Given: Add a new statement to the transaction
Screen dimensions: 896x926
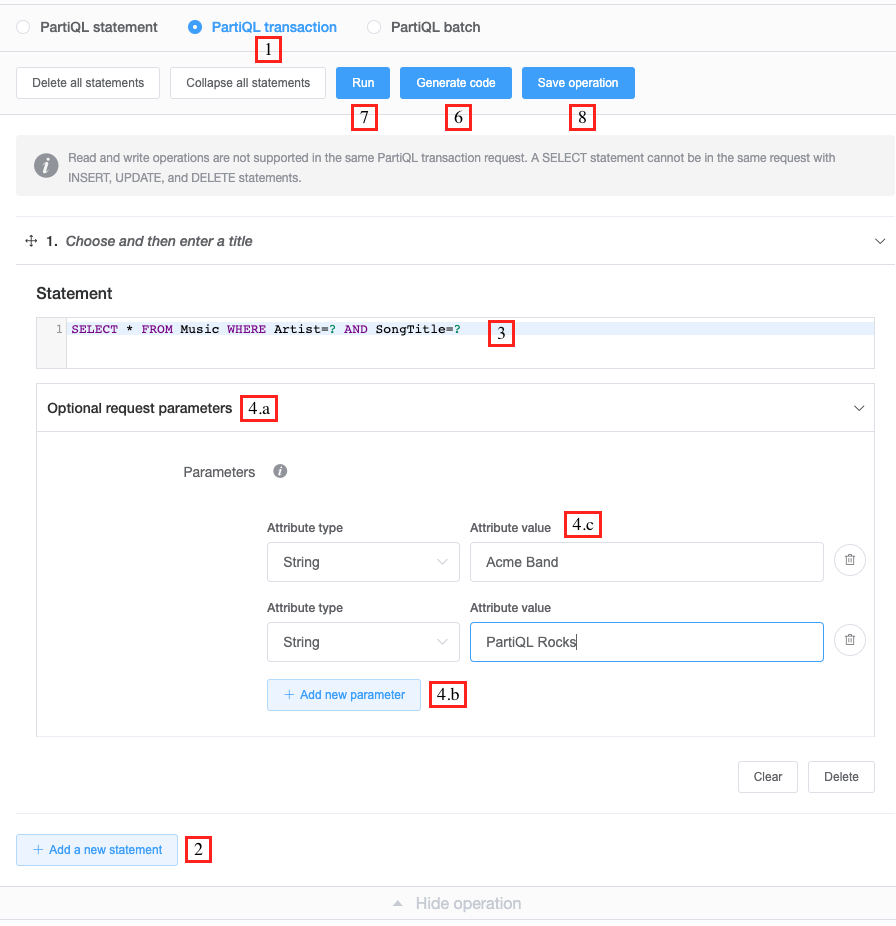Looking at the screenshot, I should point(97,850).
